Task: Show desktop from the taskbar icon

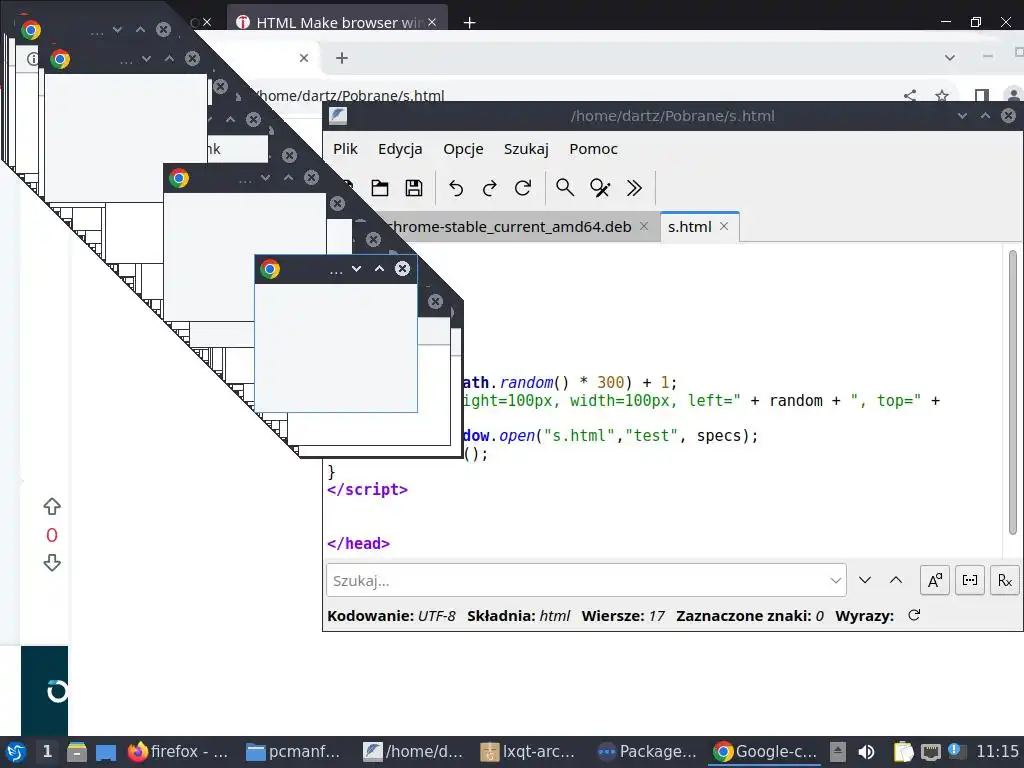Action: click(106, 752)
